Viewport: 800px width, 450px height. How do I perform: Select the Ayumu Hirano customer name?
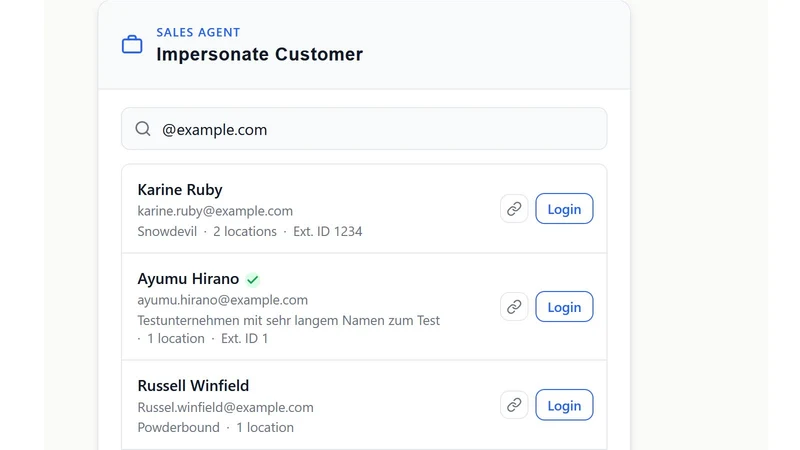(x=188, y=279)
